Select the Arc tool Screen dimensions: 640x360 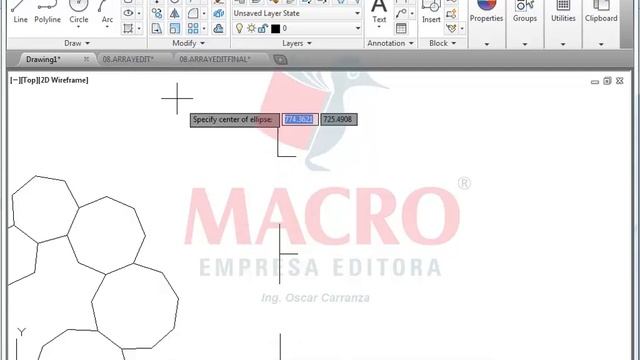click(107, 10)
